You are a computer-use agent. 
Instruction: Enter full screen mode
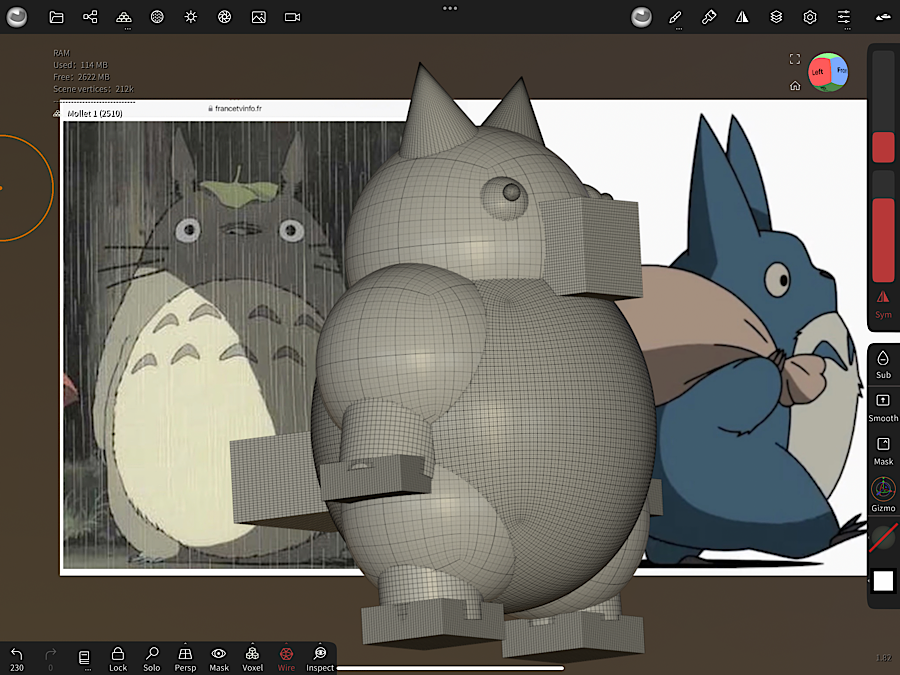[x=795, y=59]
